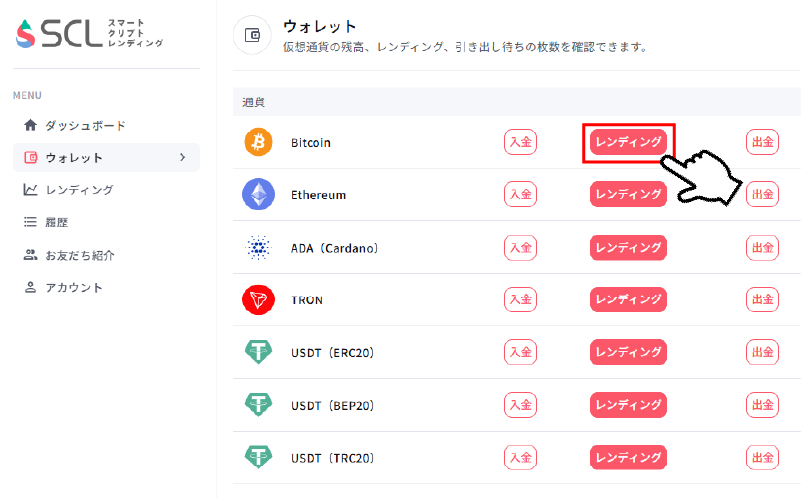Click the Ethereum diamond icon
The height and width of the screenshot is (499, 801).
(258, 194)
